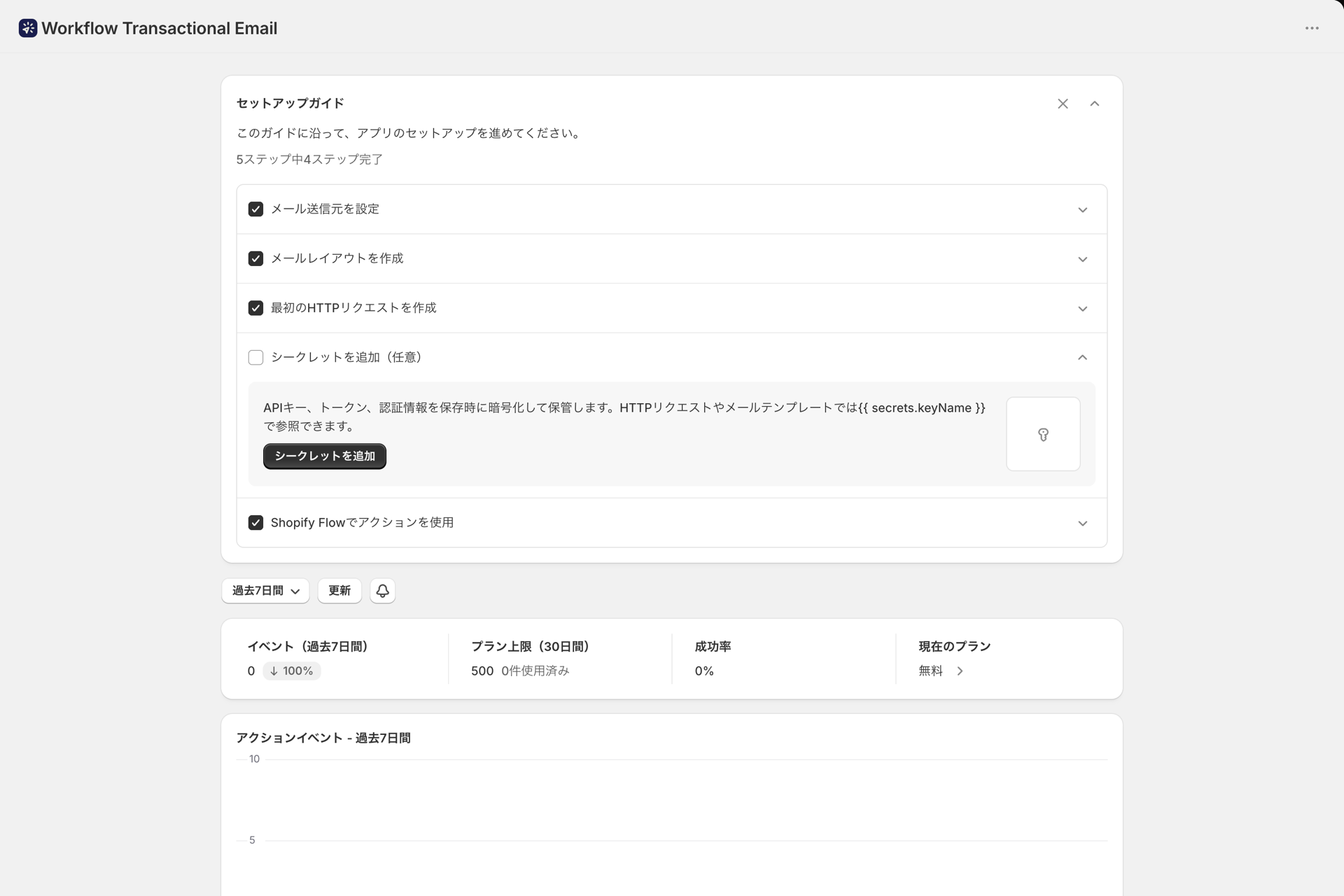Expand the メール送信元を設定 step

(1082, 210)
